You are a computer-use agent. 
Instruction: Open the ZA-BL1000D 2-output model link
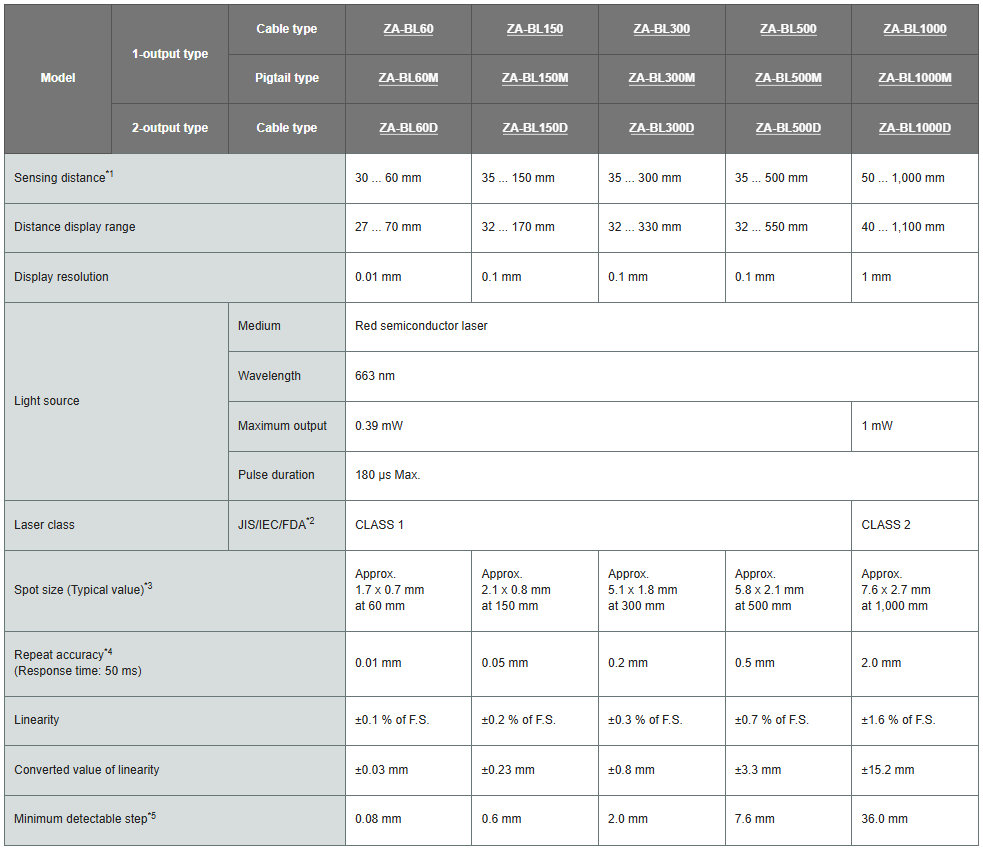(915, 128)
